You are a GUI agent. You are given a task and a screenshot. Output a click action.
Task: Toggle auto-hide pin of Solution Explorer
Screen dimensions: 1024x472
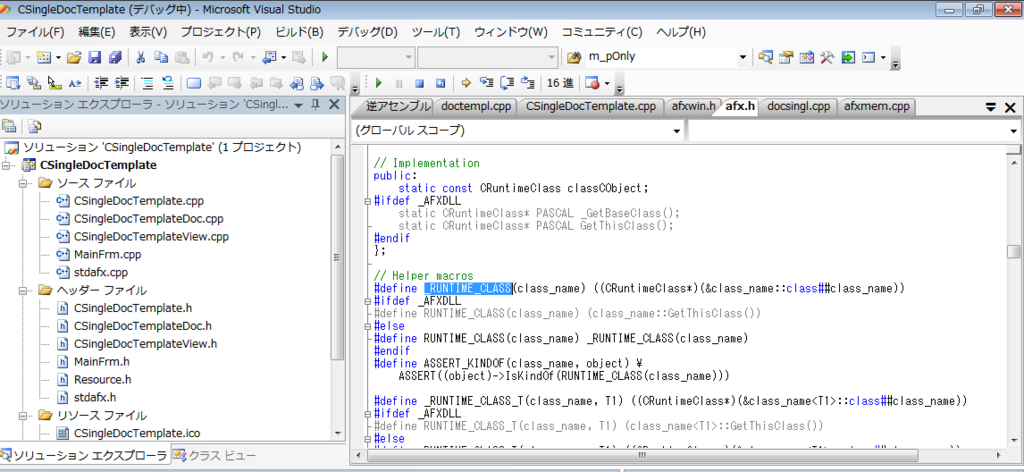pos(315,104)
